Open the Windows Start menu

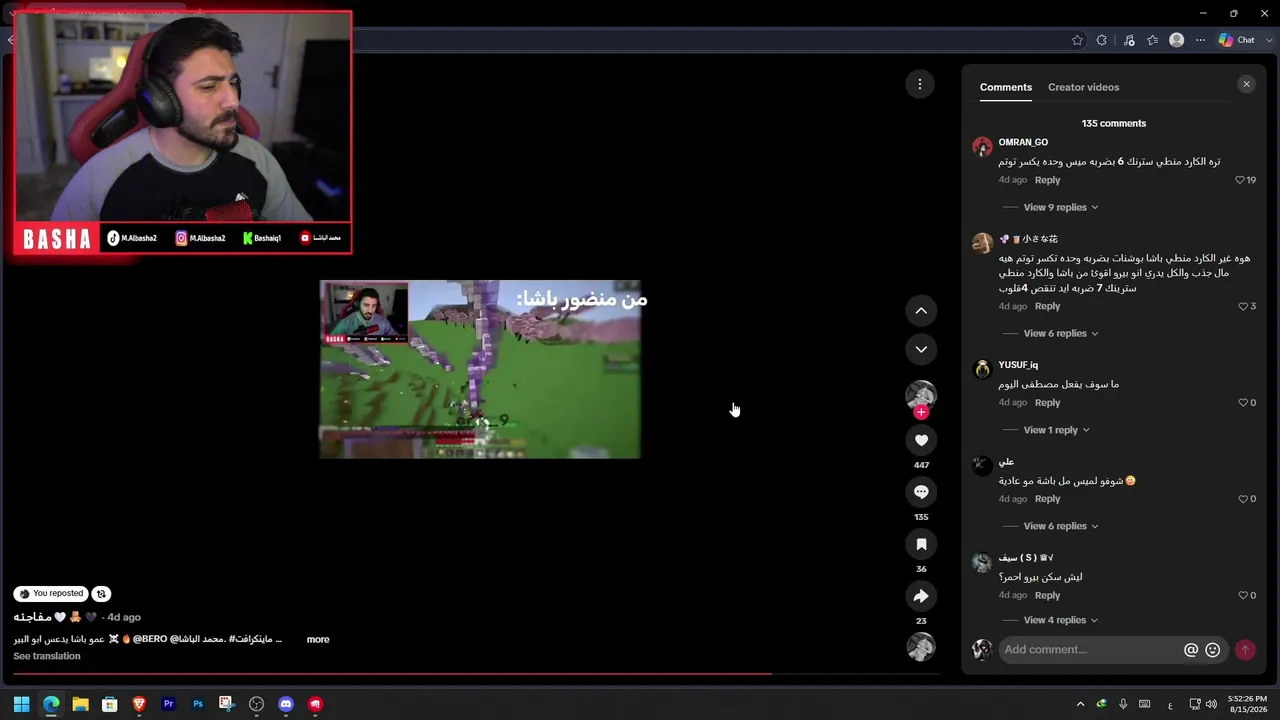21,704
